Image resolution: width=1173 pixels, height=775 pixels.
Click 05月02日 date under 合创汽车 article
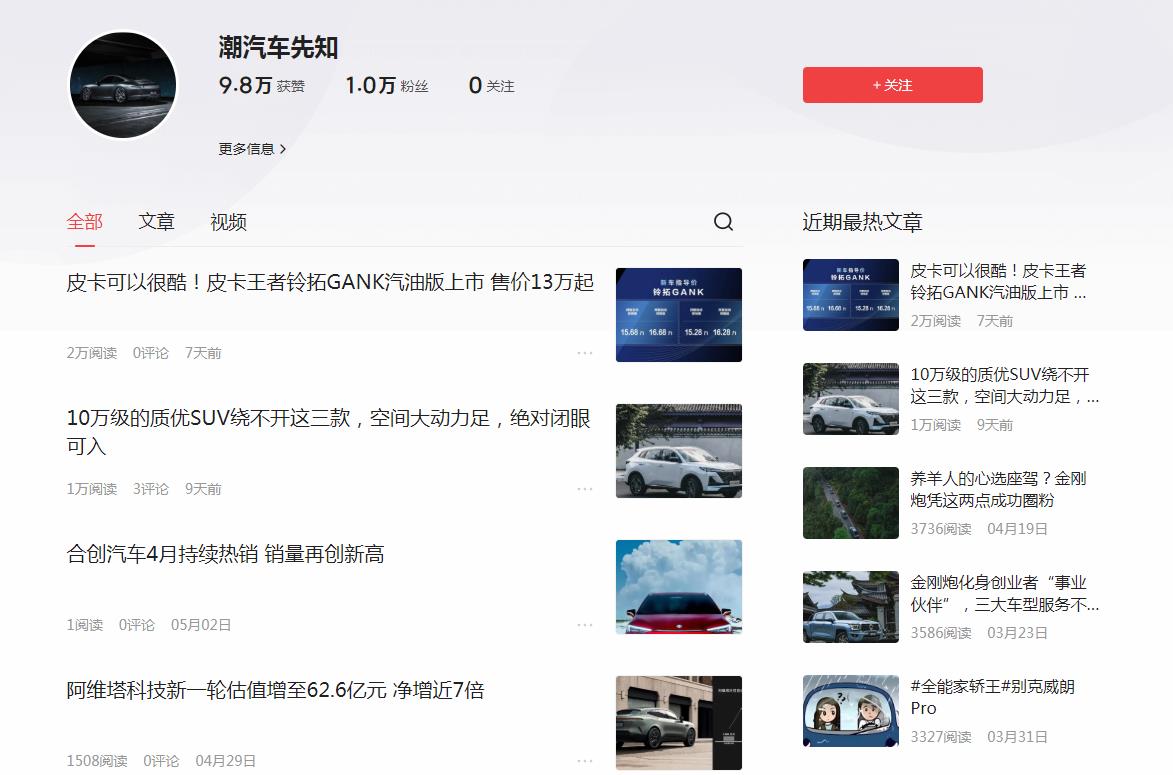coord(200,625)
